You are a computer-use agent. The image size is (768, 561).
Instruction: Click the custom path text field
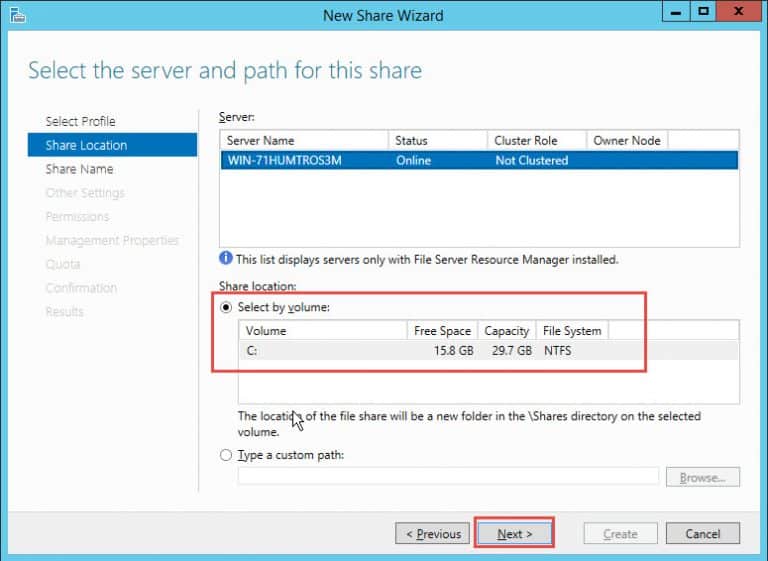448,477
